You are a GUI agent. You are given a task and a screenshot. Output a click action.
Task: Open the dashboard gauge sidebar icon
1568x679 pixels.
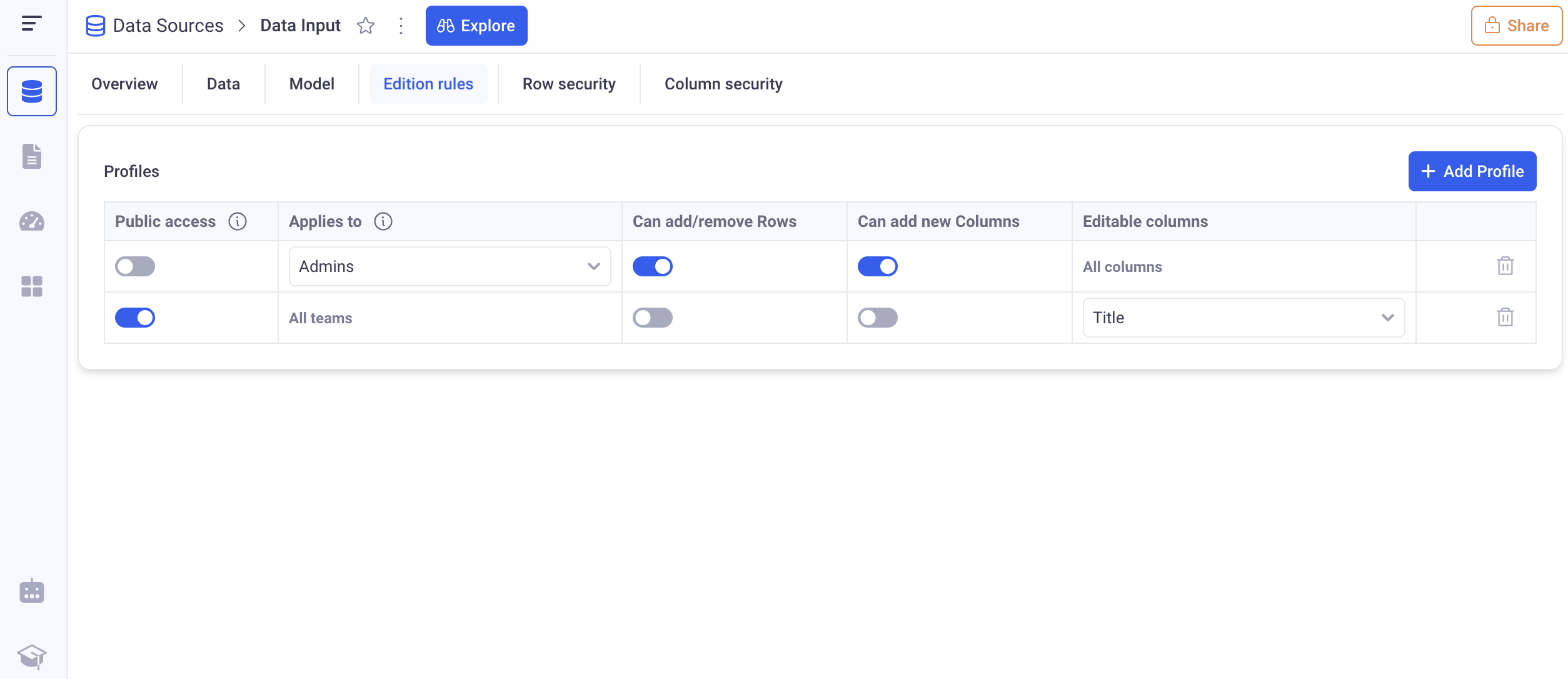[32, 221]
